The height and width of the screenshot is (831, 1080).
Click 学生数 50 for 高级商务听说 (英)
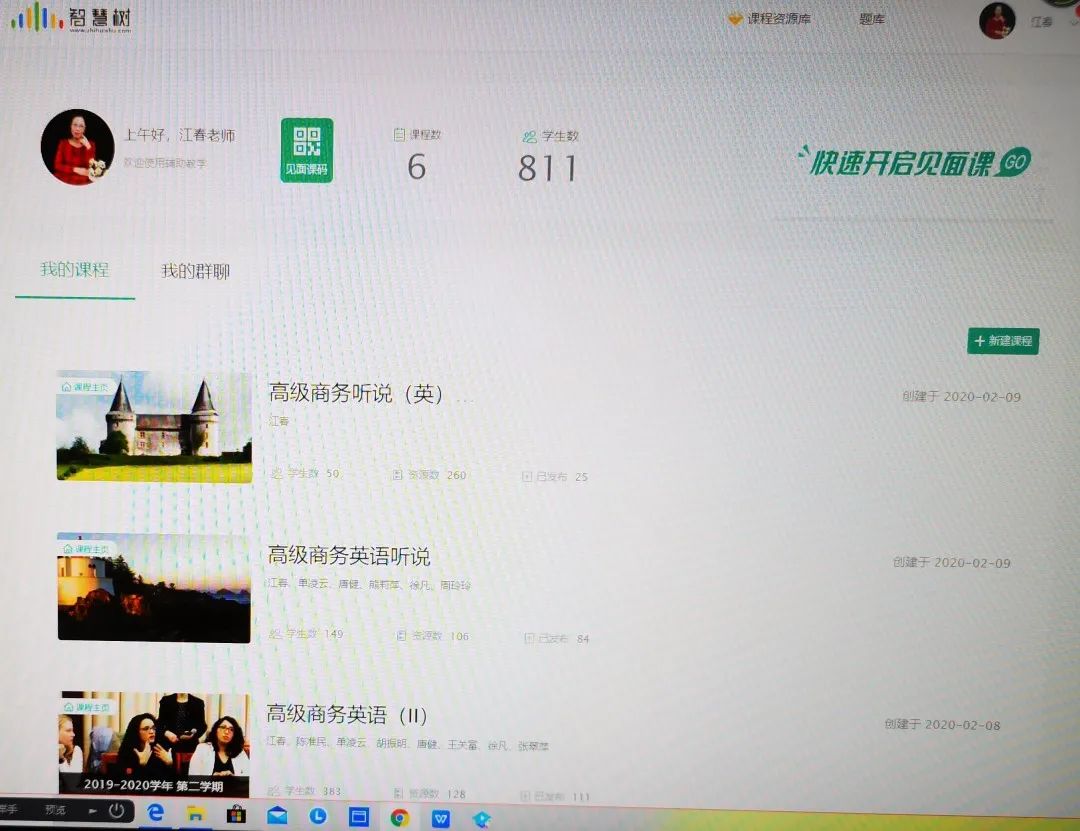305,473
